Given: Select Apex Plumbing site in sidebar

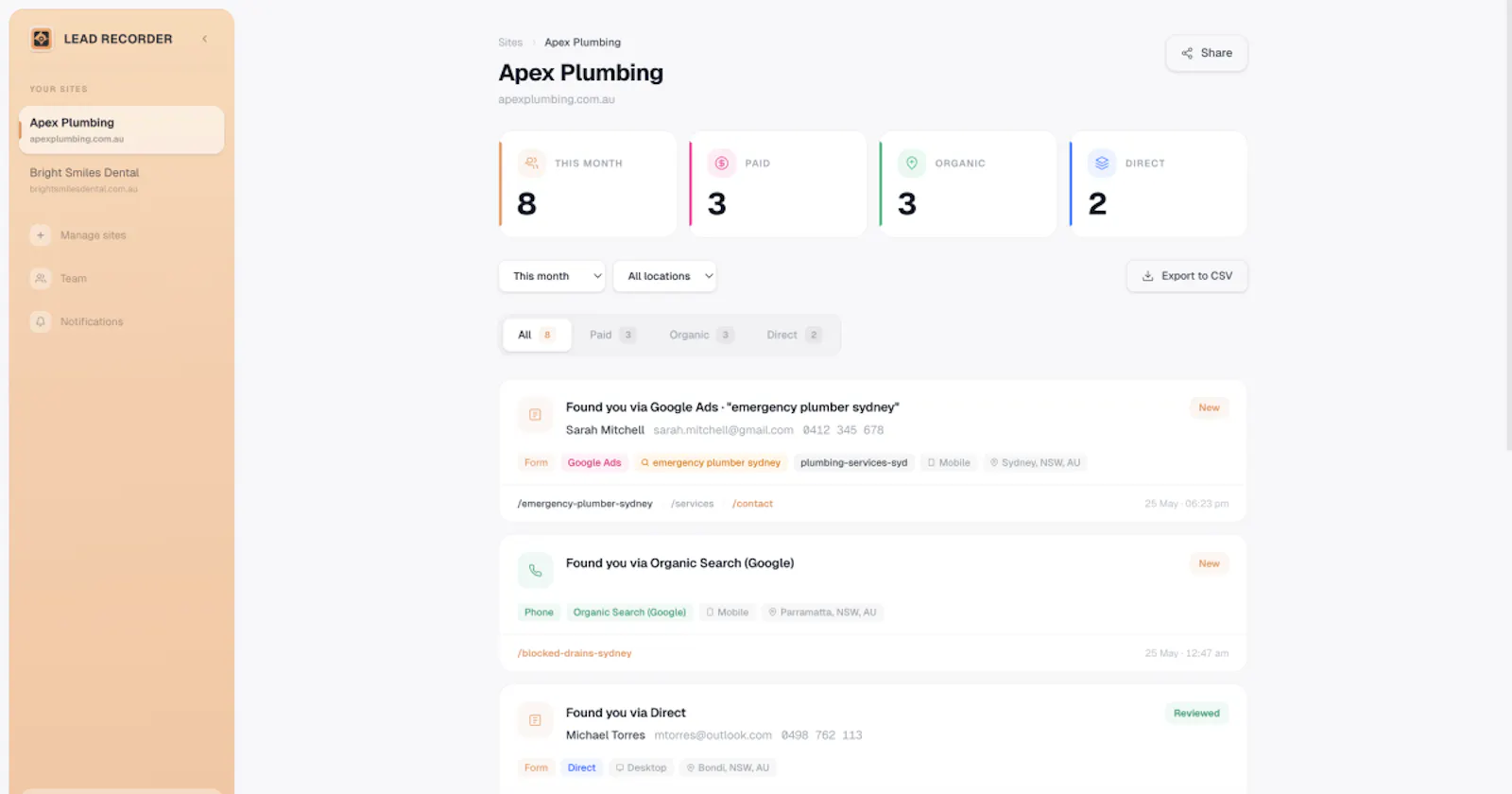Looking at the screenshot, I should (121, 129).
